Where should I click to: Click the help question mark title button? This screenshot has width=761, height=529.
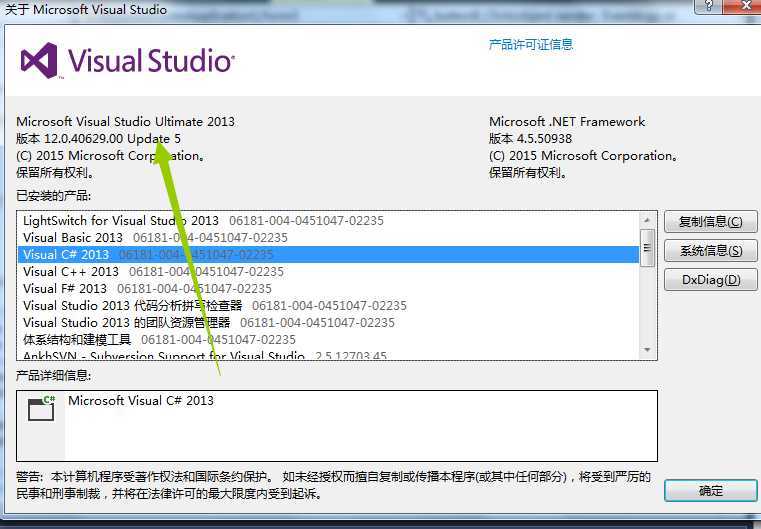click(x=709, y=6)
